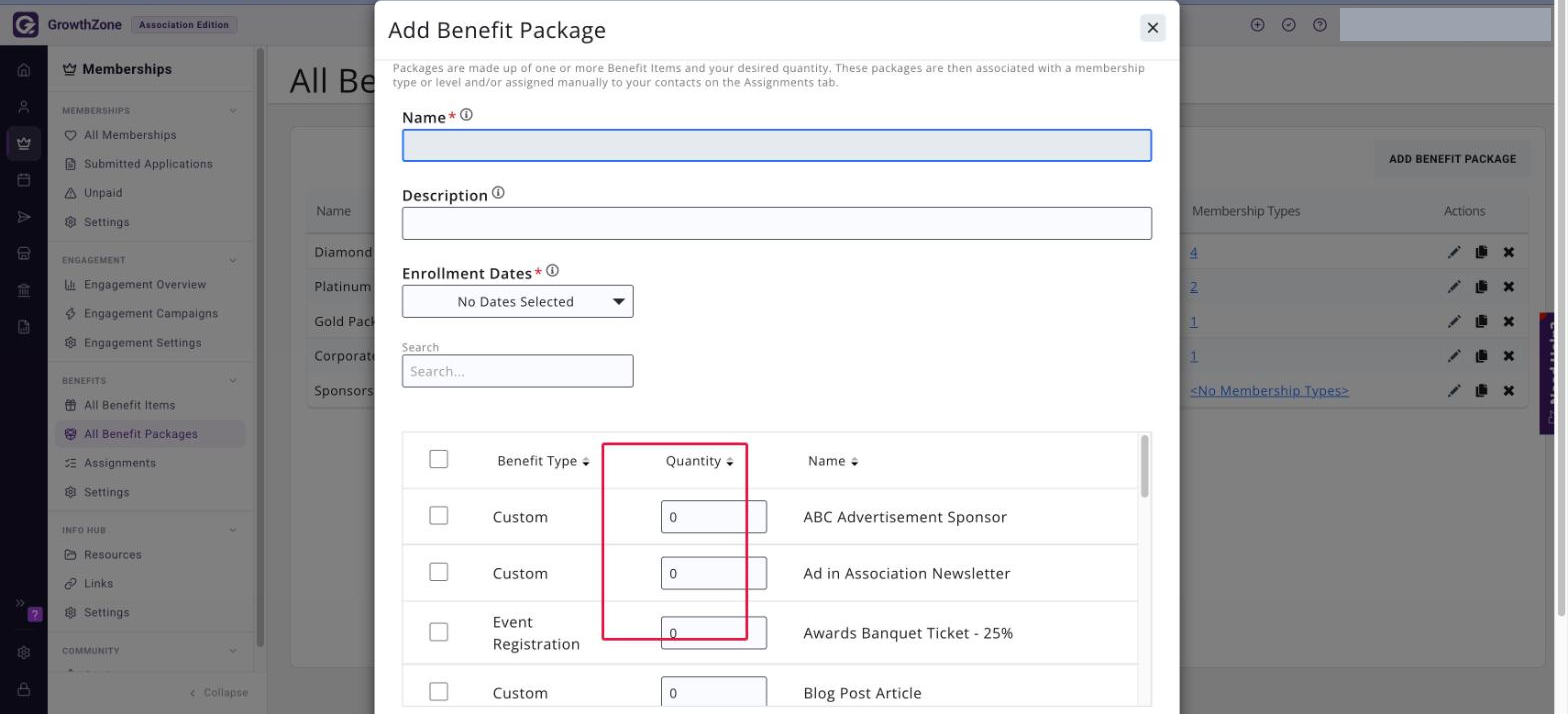Edit the Diamond package with pencil icon
The width and height of the screenshot is (1568, 714).
click(x=1454, y=252)
